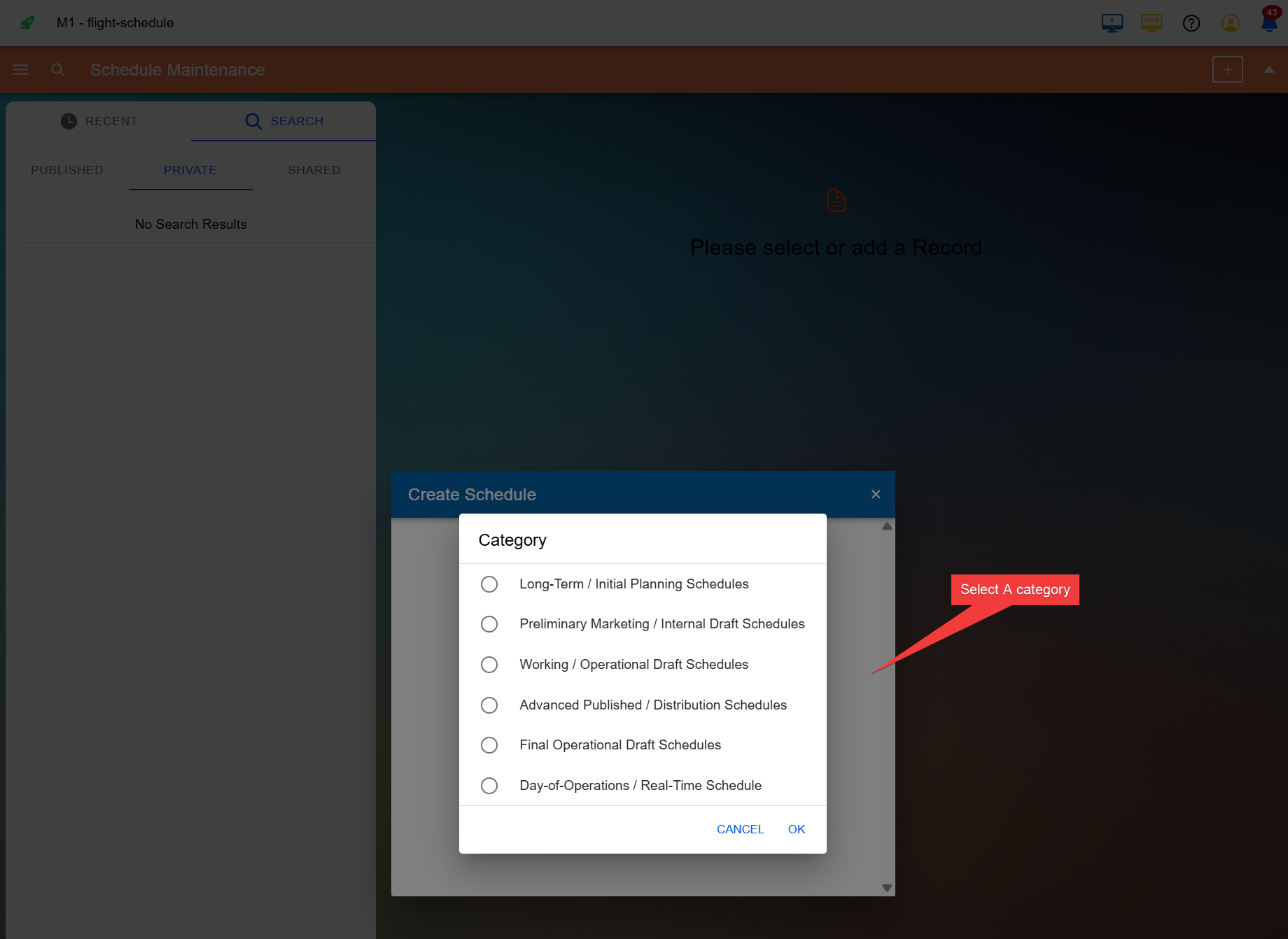This screenshot has height=939, width=1288.
Task: Click the yellow monitor 100% icon
Action: point(1151,23)
